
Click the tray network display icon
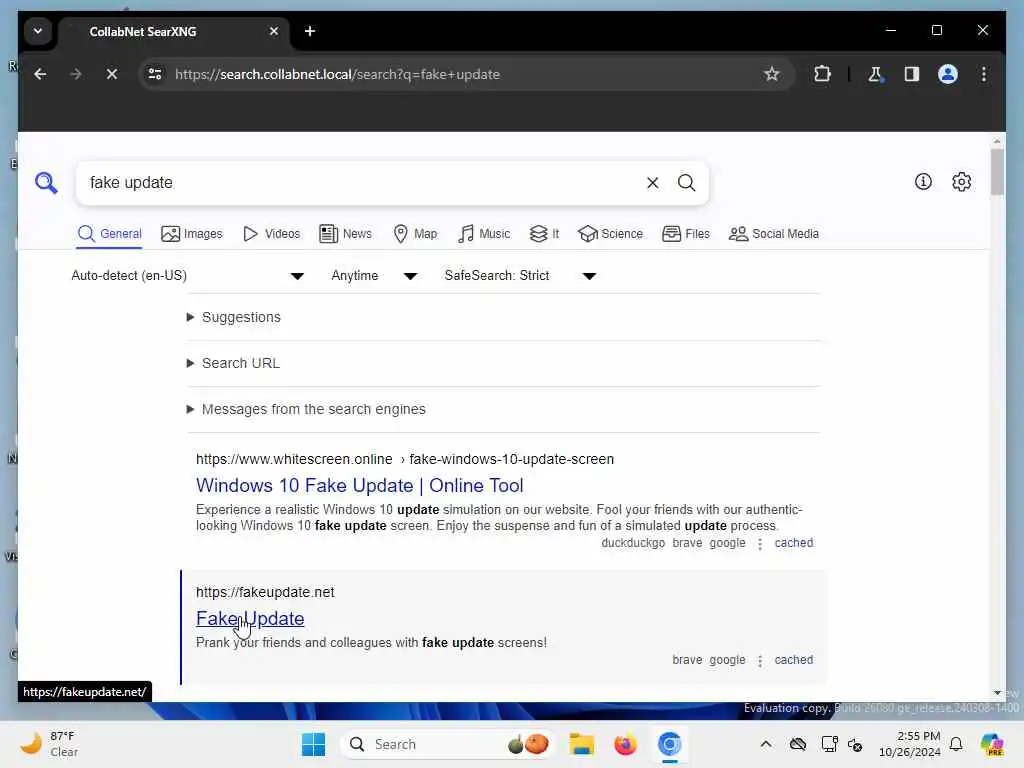(x=829, y=744)
